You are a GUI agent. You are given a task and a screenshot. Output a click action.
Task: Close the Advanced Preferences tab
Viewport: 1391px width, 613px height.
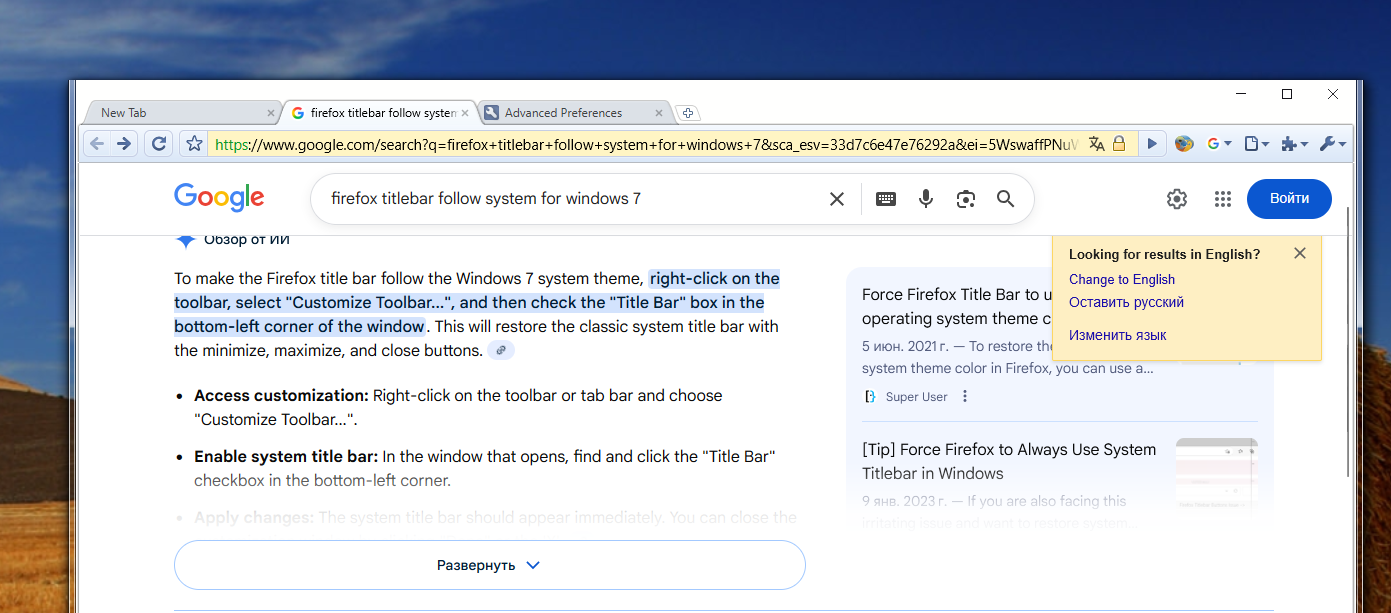point(659,113)
